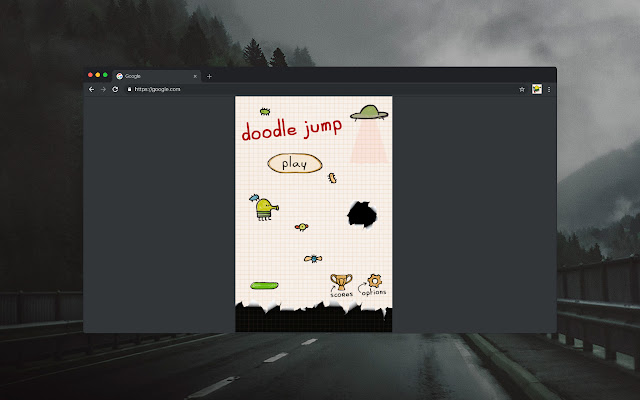Click the red close window button

pos(90,75)
